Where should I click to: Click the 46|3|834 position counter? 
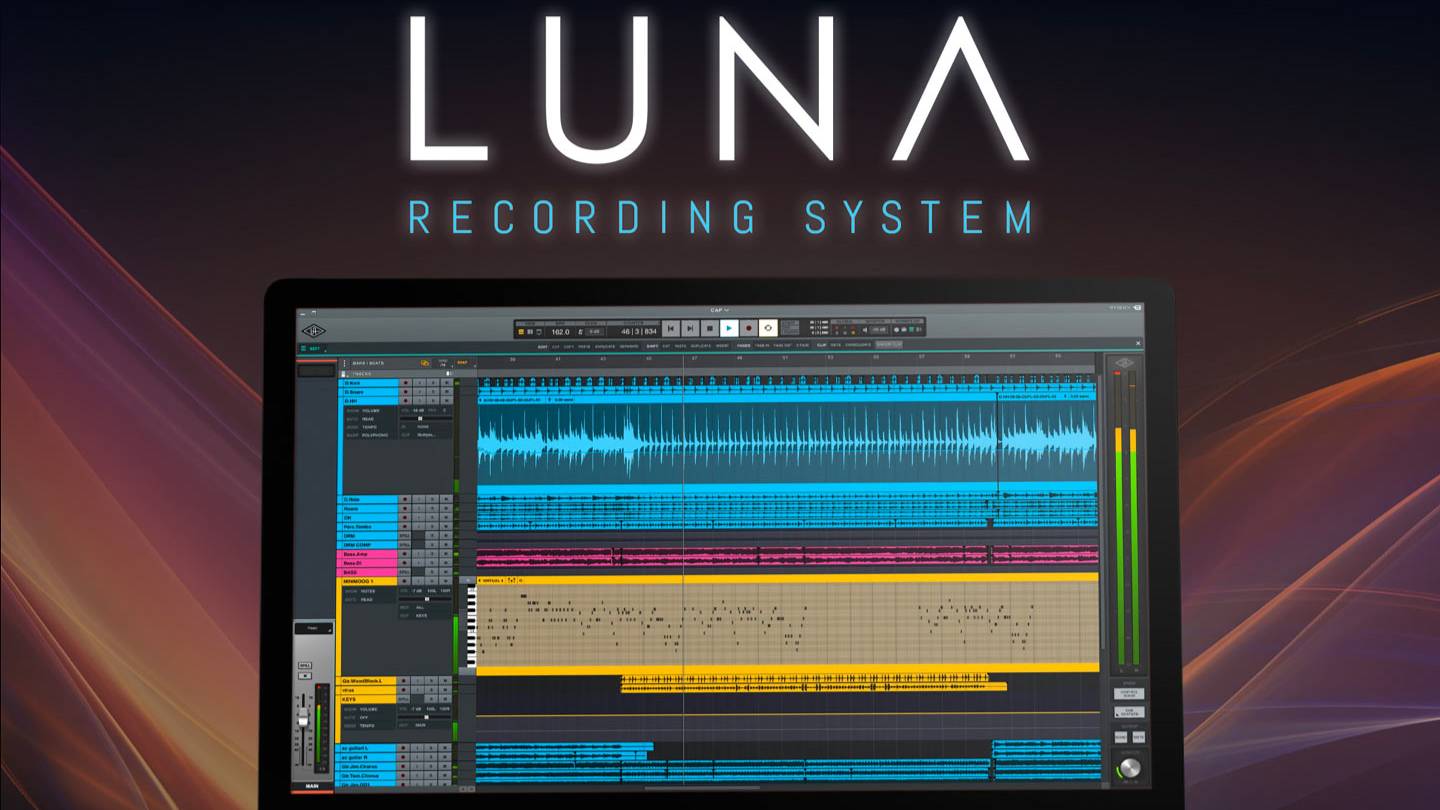639,331
